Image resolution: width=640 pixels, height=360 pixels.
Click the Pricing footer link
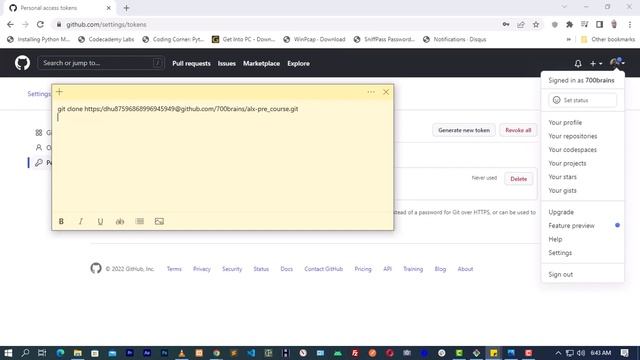[363, 269]
